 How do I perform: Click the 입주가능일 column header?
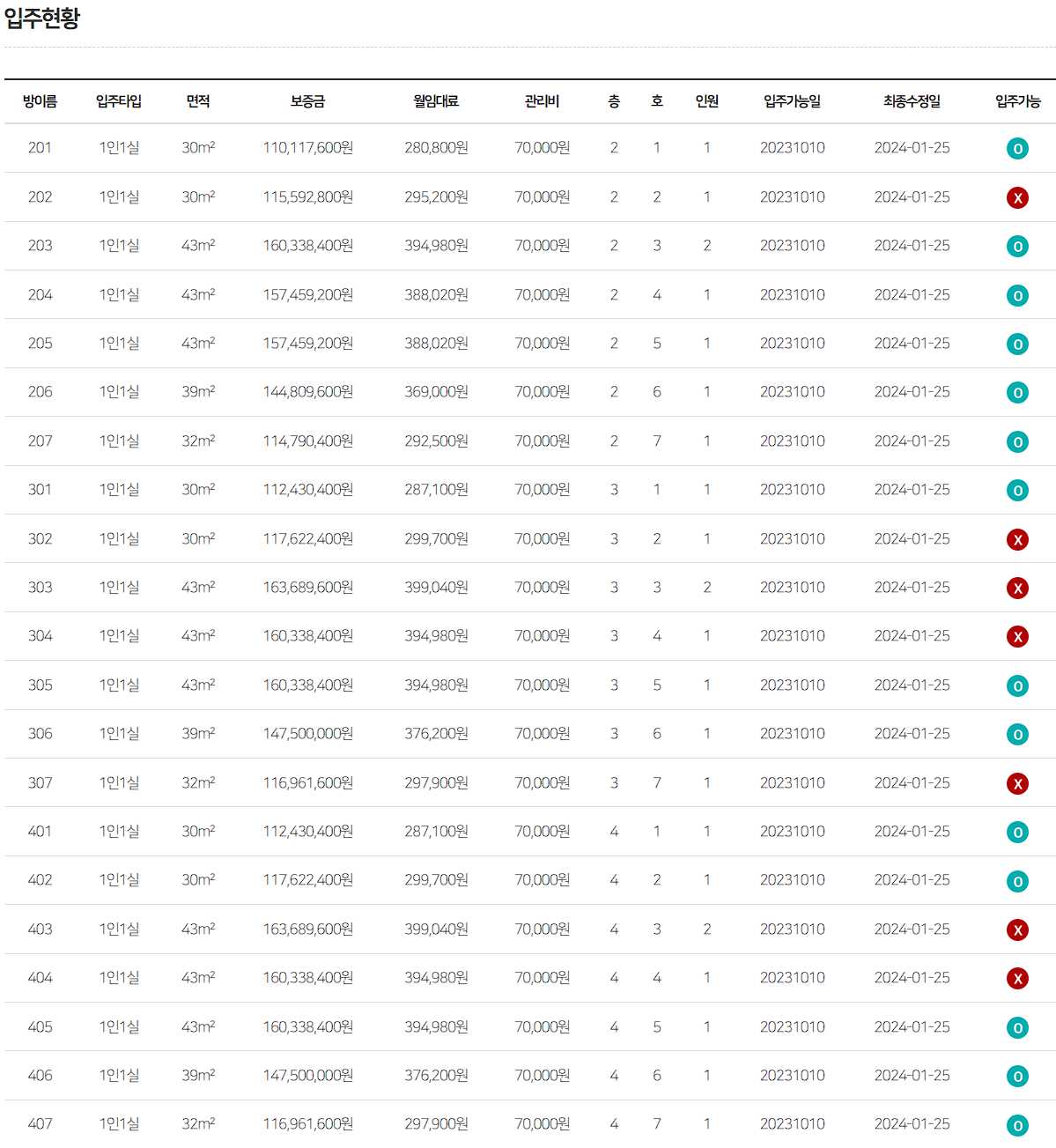[792, 101]
